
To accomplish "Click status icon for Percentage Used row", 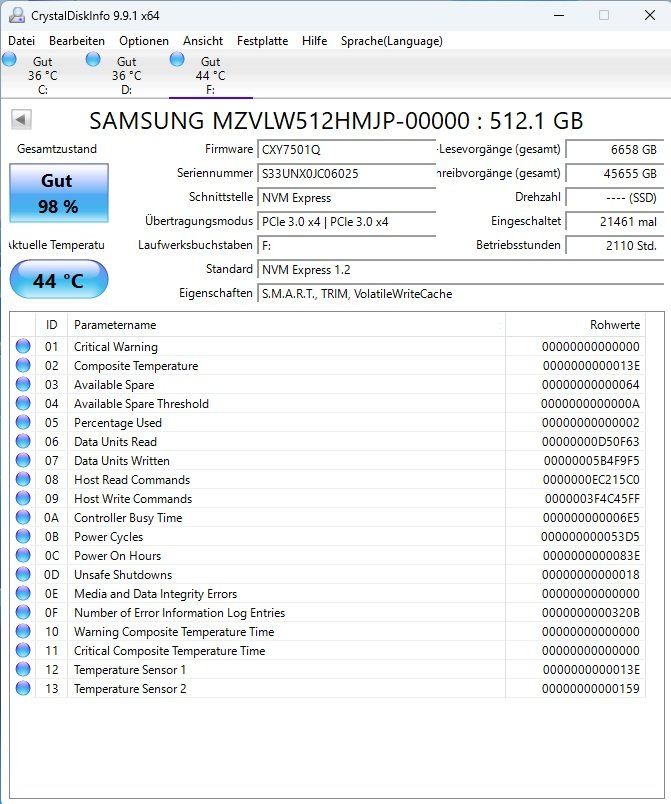I will [23, 422].
